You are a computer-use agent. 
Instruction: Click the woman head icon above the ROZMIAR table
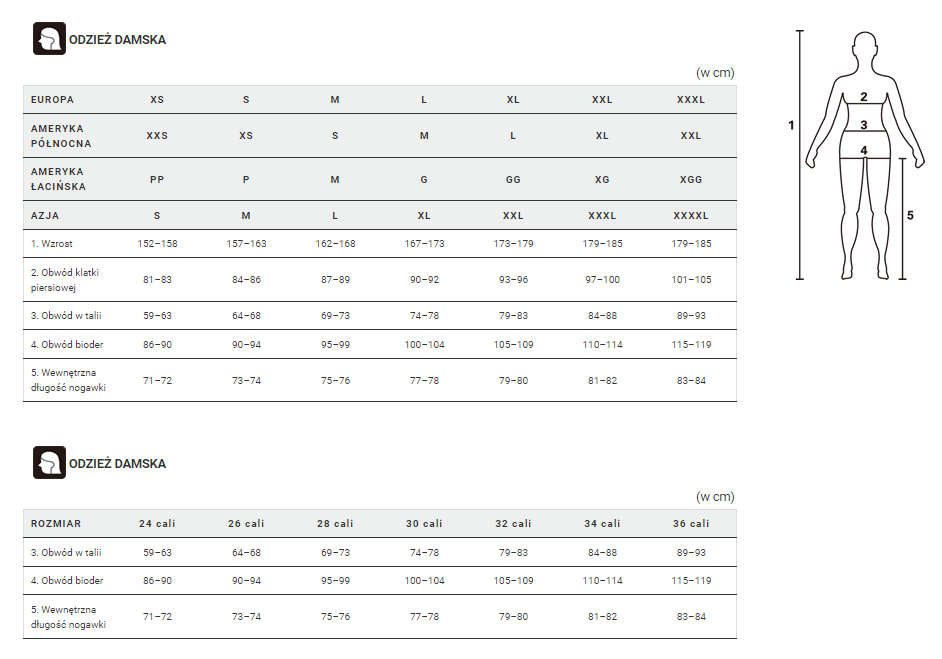[49, 463]
